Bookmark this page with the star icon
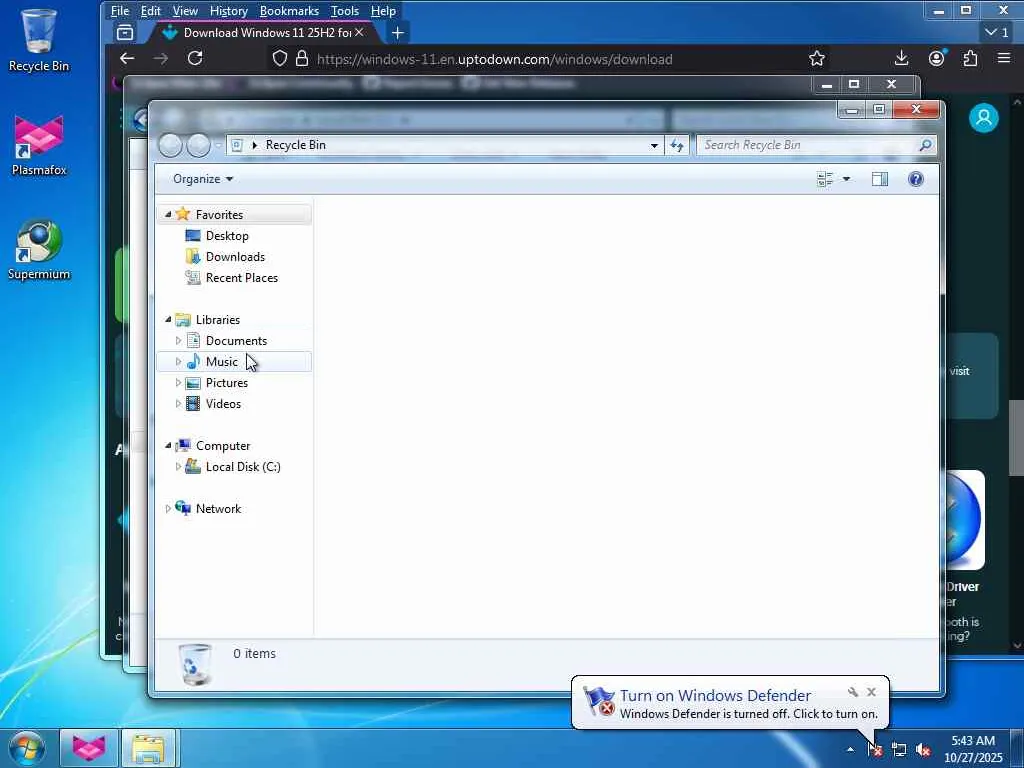This screenshot has height=768, width=1024. (x=816, y=59)
